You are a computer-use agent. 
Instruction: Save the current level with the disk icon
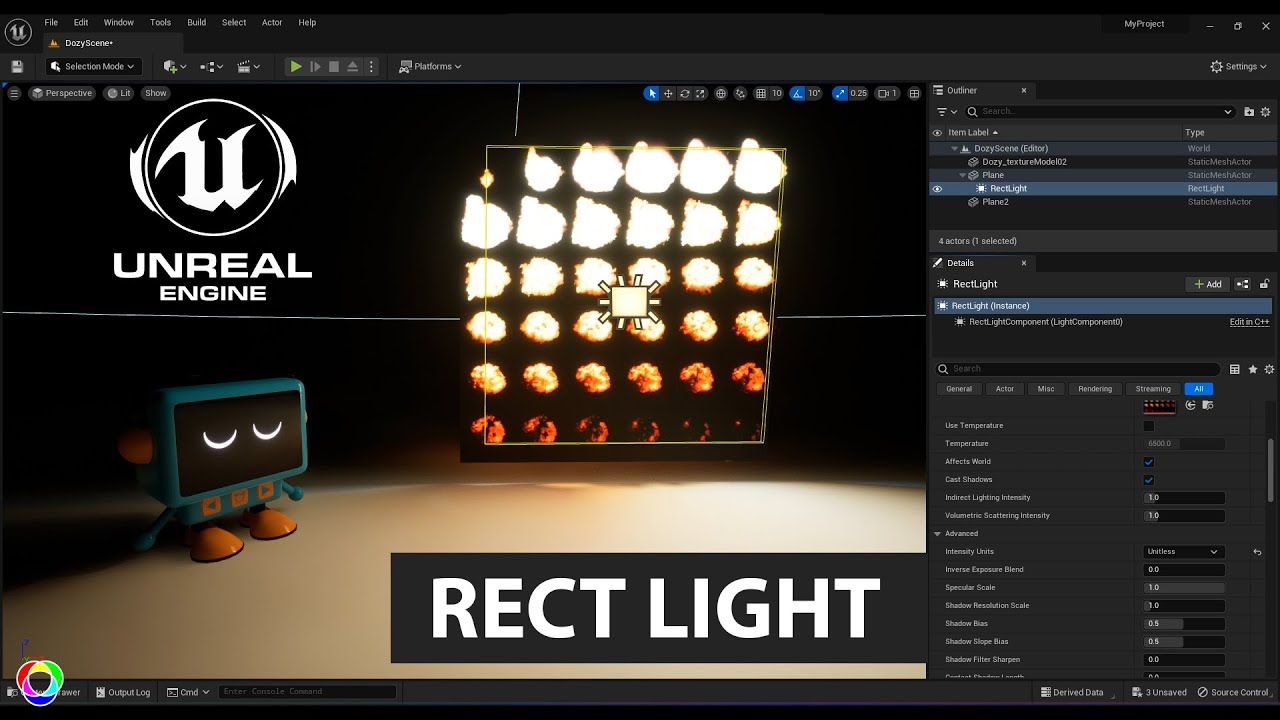17,66
